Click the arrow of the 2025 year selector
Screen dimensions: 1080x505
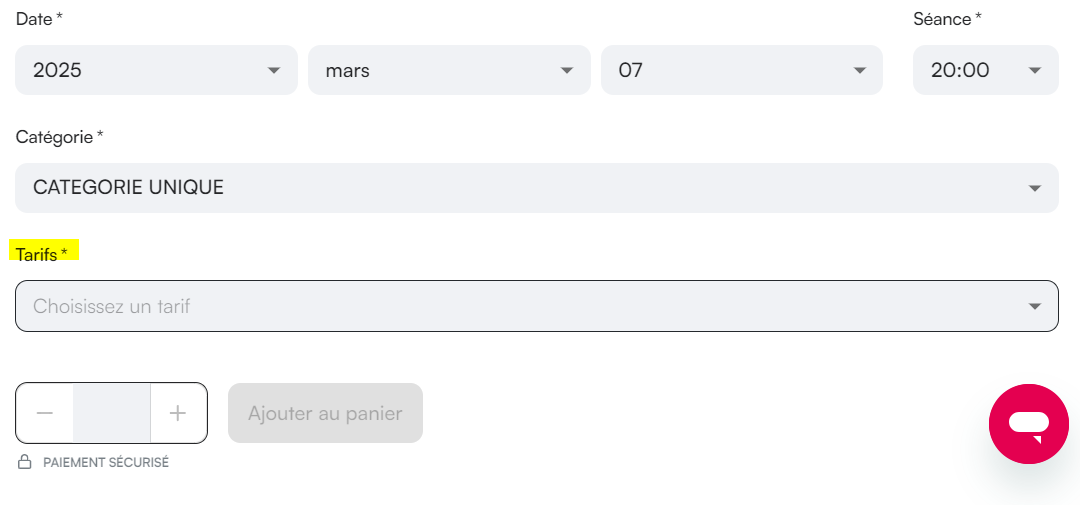[x=273, y=70]
